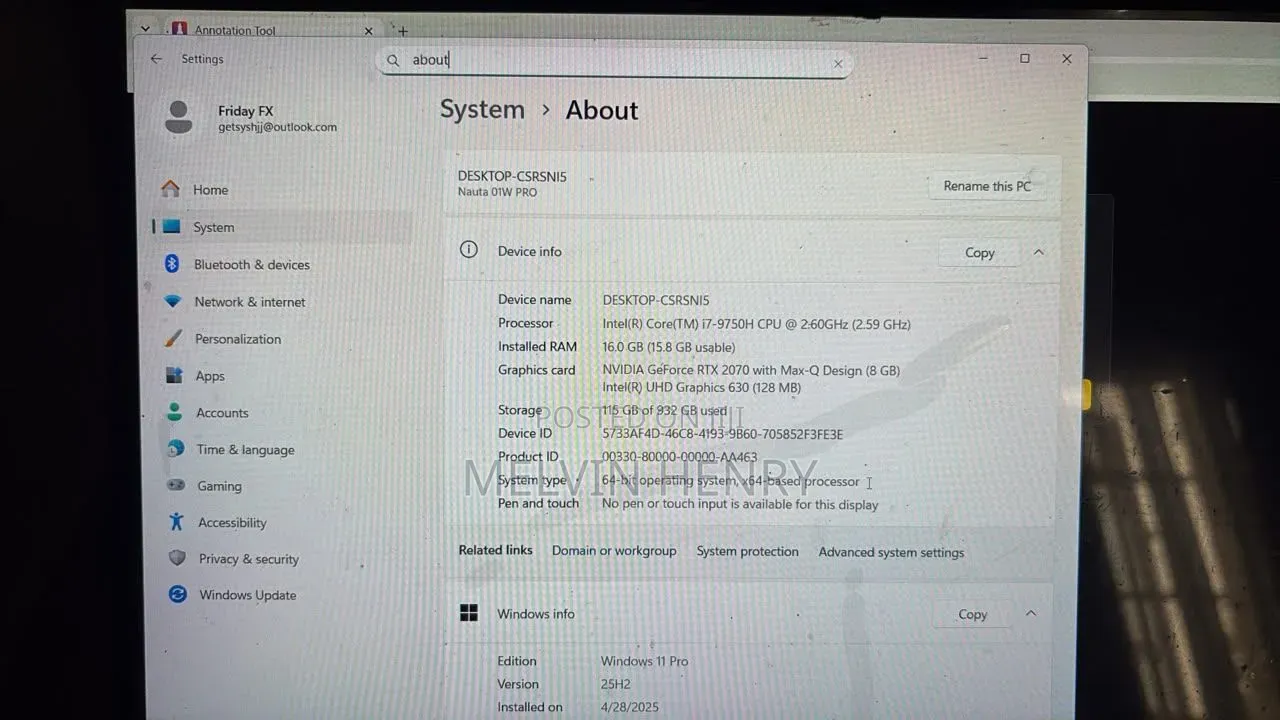Viewport: 1280px width, 720px height.
Task: Open the Domain or workgroup link
Action: coord(614,551)
